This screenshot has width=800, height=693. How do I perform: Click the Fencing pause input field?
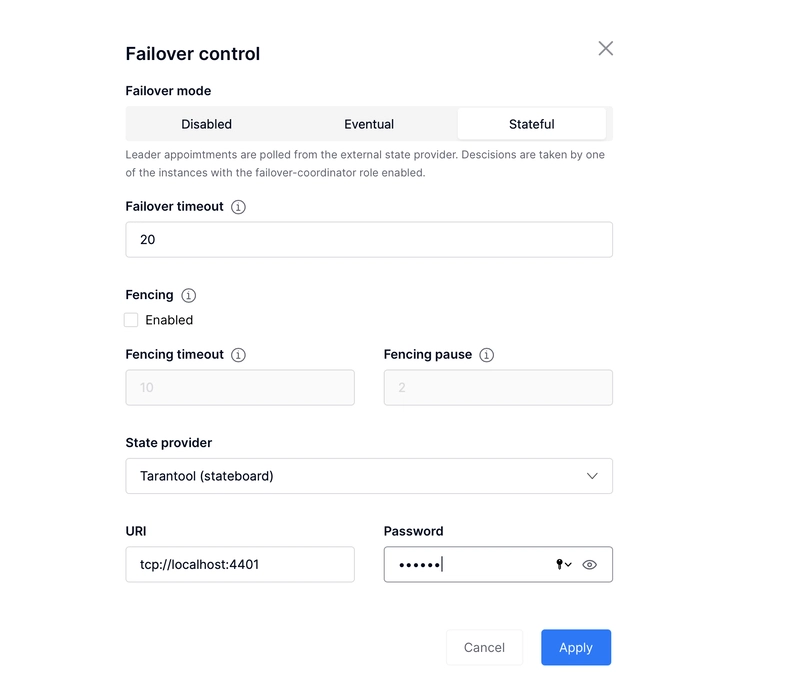coord(497,388)
